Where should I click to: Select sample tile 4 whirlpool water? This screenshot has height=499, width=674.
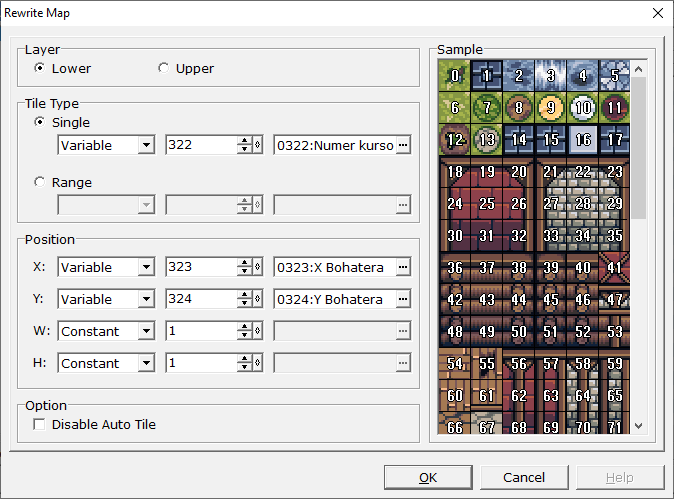[x=582, y=76]
